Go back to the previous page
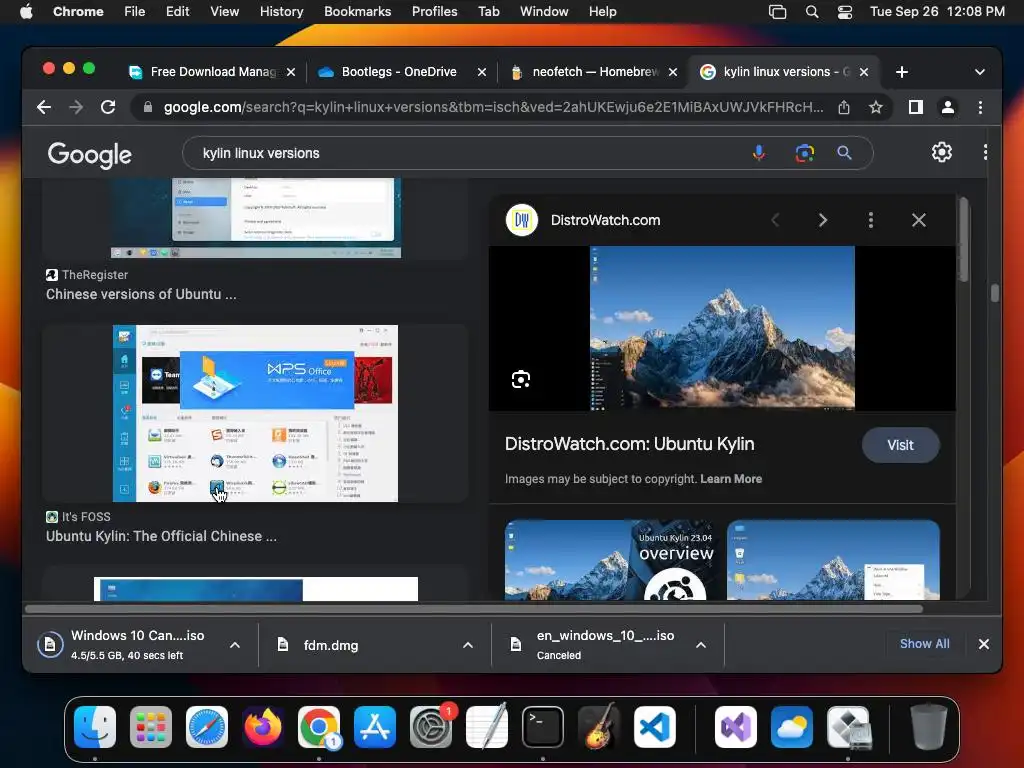 point(44,107)
